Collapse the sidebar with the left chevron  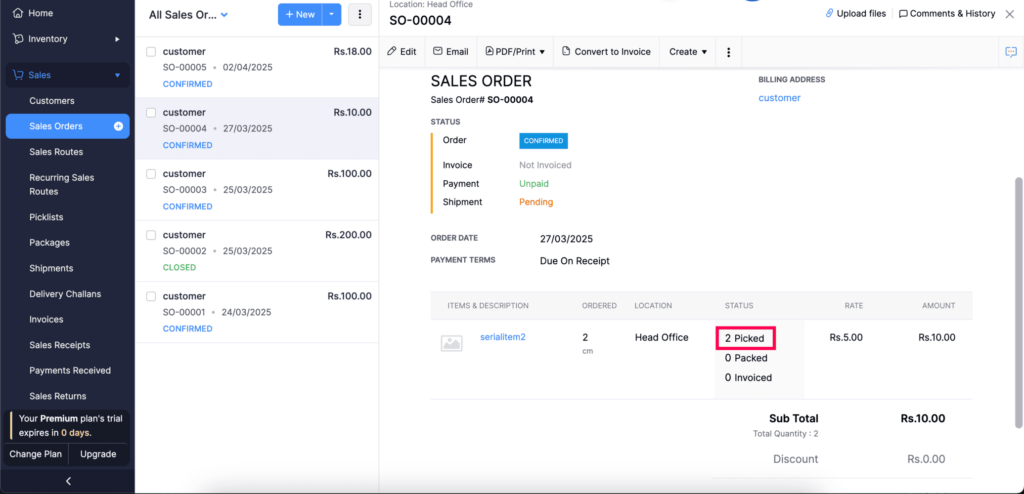(68, 482)
